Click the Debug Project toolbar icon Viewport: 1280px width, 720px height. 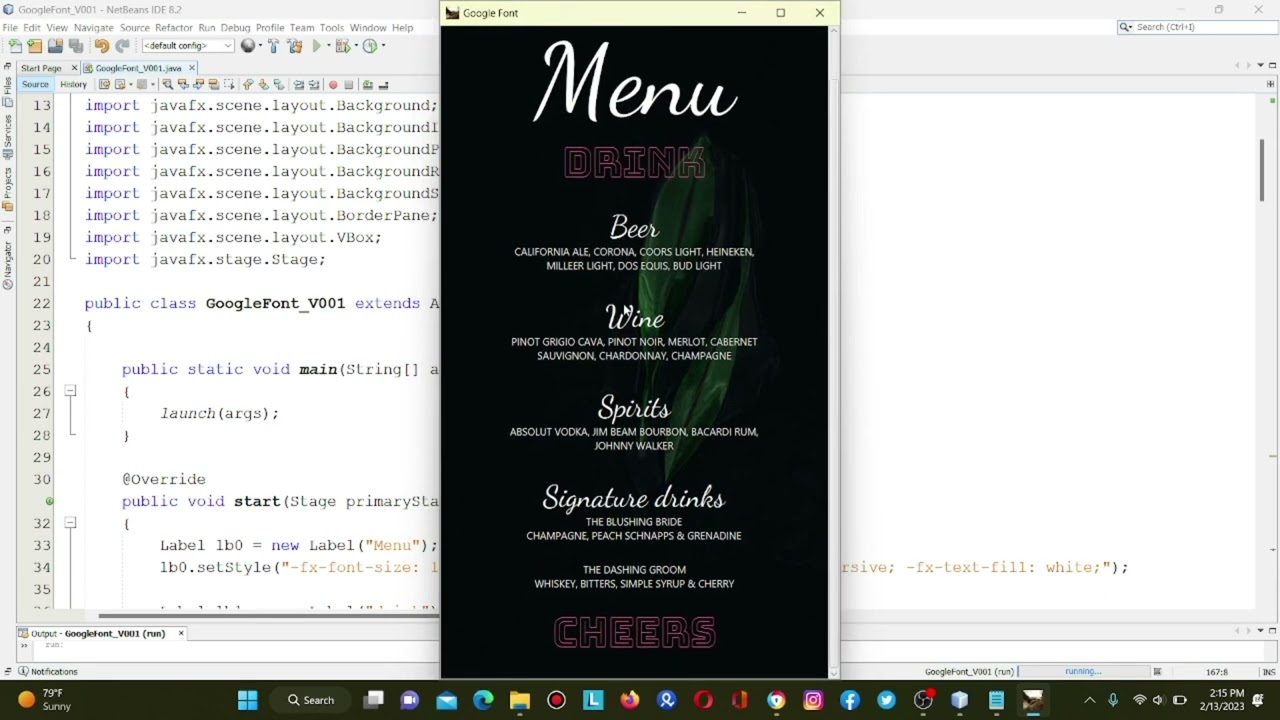pos(343,46)
